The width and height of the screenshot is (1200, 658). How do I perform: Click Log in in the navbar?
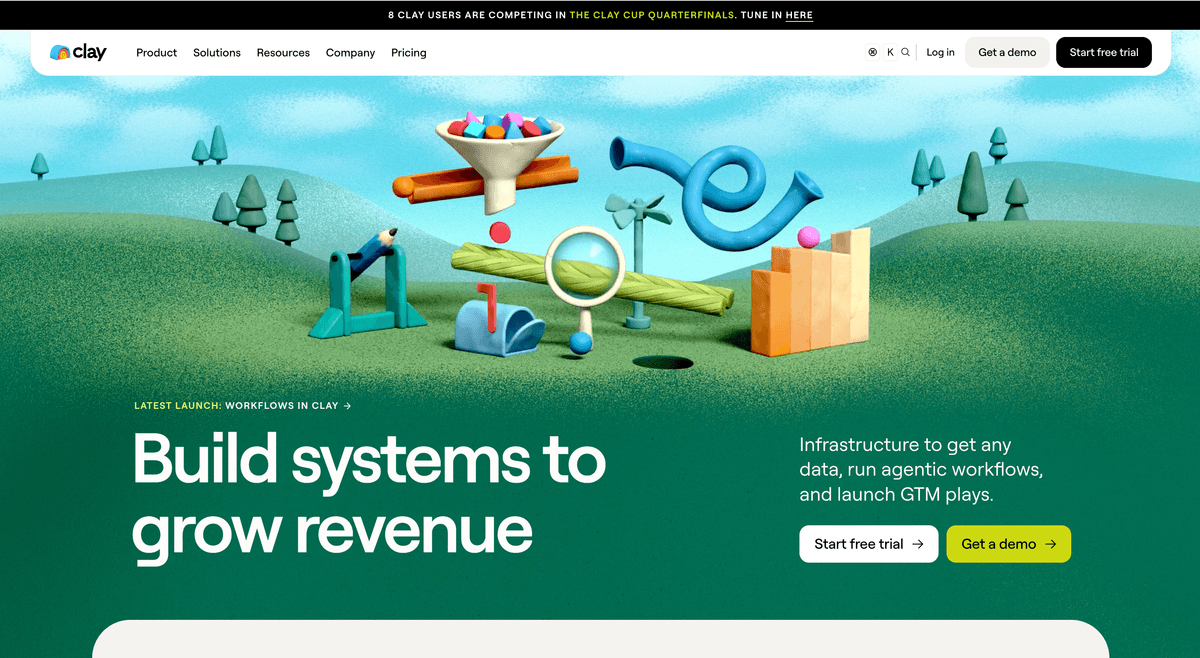click(940, 52)
